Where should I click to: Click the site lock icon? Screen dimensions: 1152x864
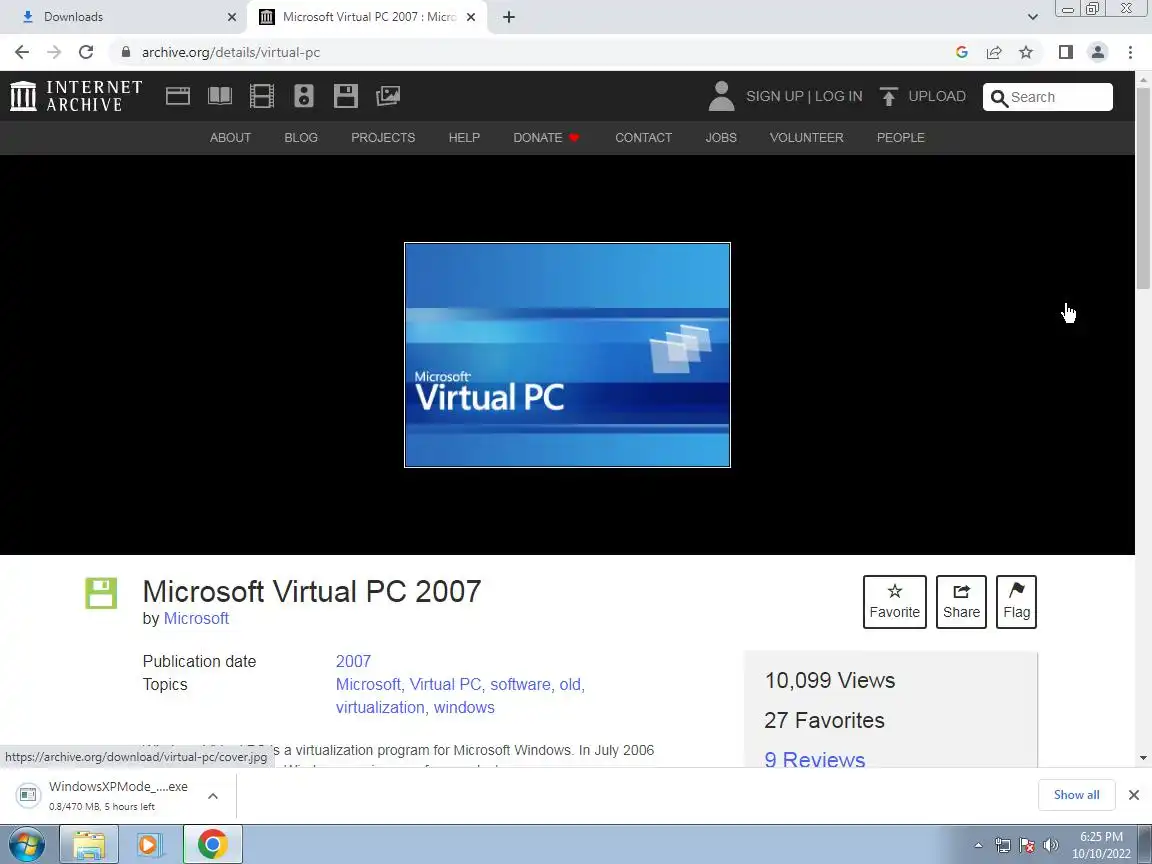pyautogui.click(x=126, y=52)
